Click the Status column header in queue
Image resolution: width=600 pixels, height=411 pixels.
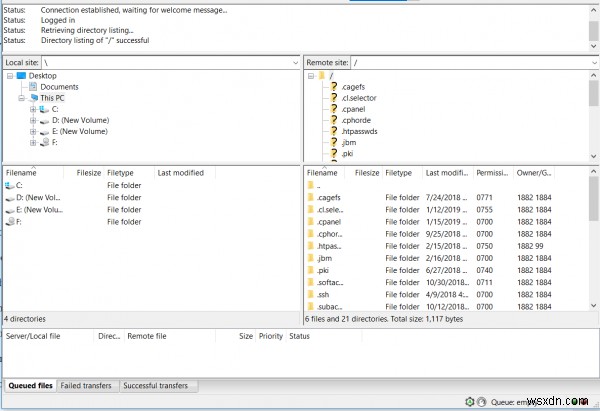coord(324,336)
